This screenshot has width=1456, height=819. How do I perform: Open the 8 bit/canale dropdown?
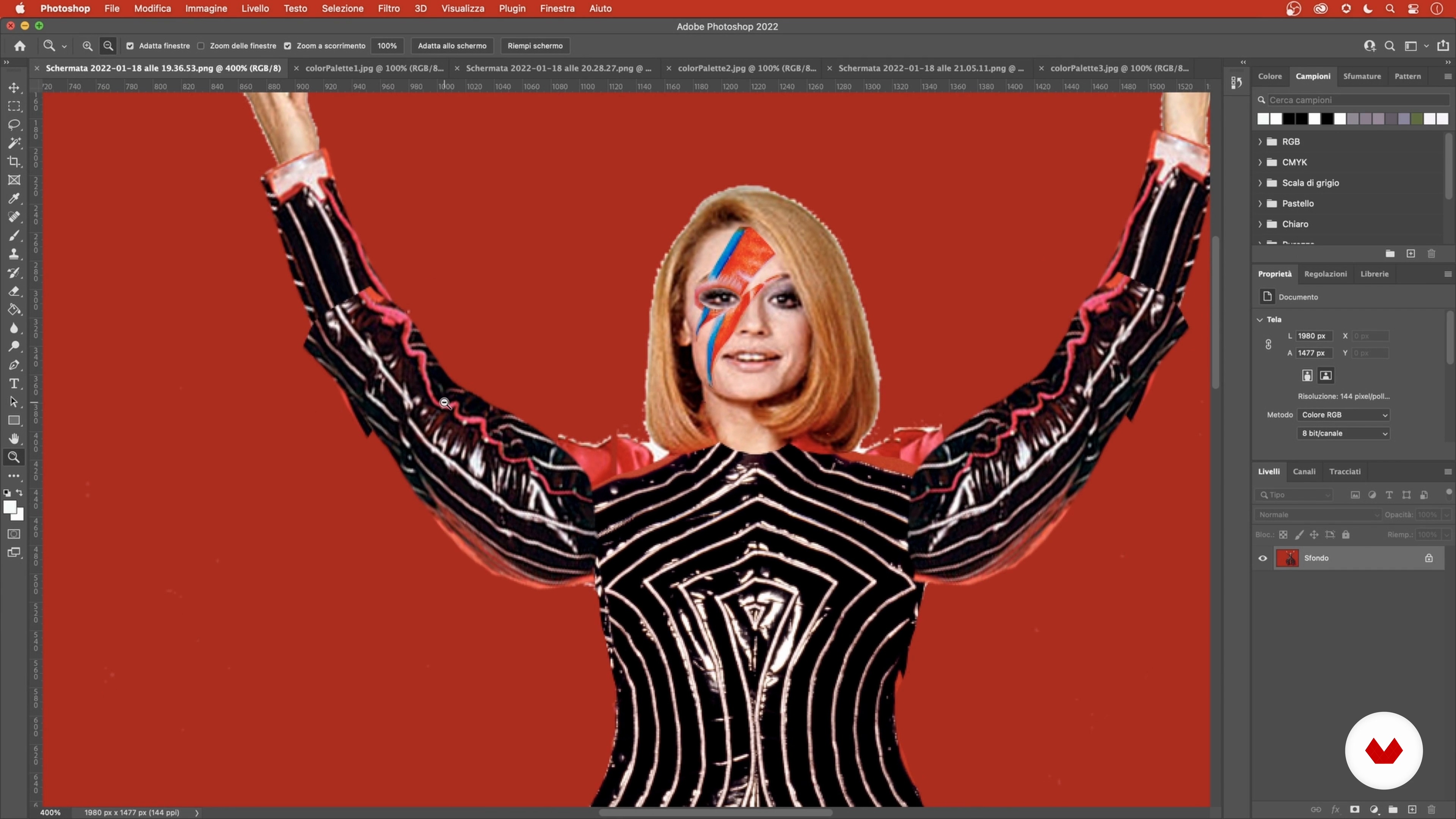point(1343,433)
